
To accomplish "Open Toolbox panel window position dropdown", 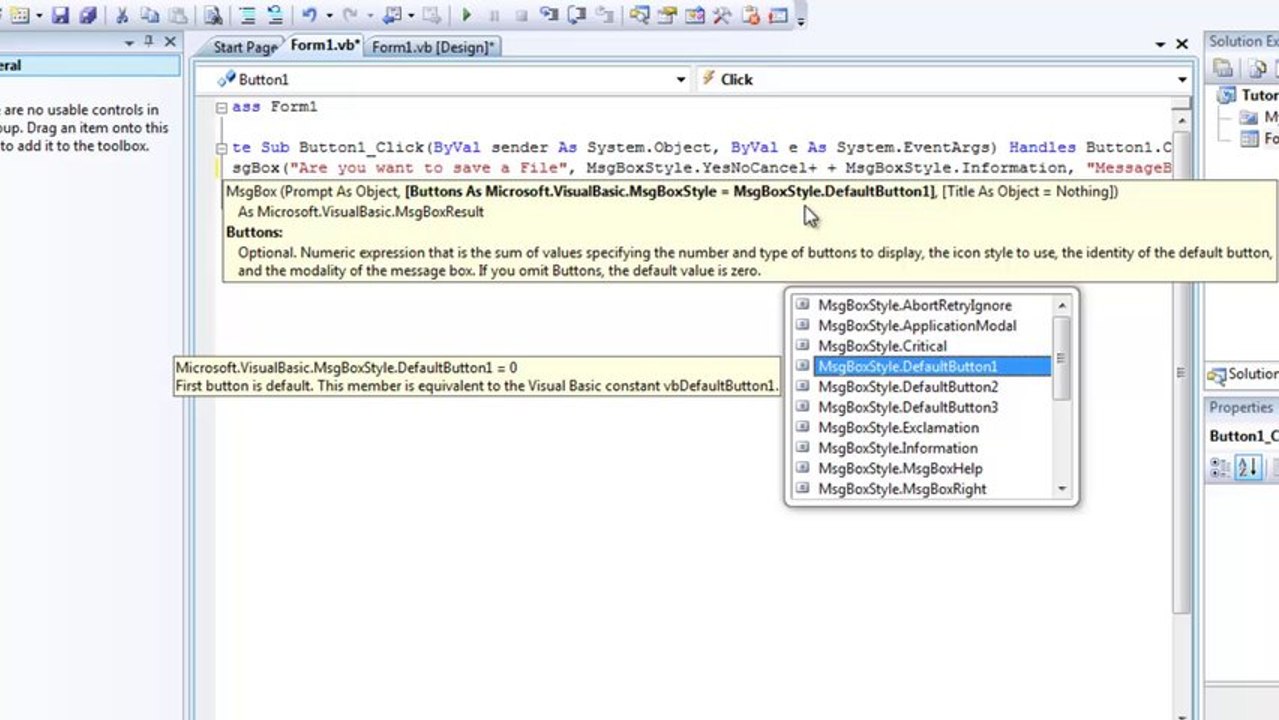I will pyautogui.click(x=129, y=42).
